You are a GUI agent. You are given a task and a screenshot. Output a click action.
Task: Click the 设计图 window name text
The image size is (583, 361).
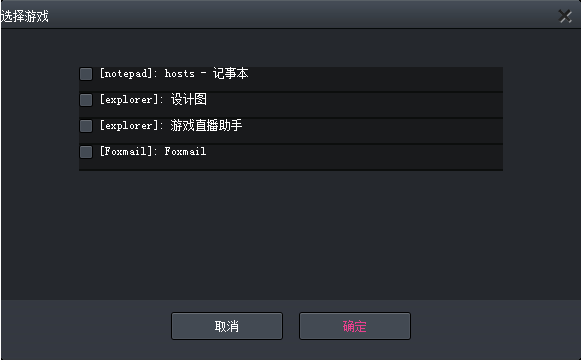pos(189,100)
